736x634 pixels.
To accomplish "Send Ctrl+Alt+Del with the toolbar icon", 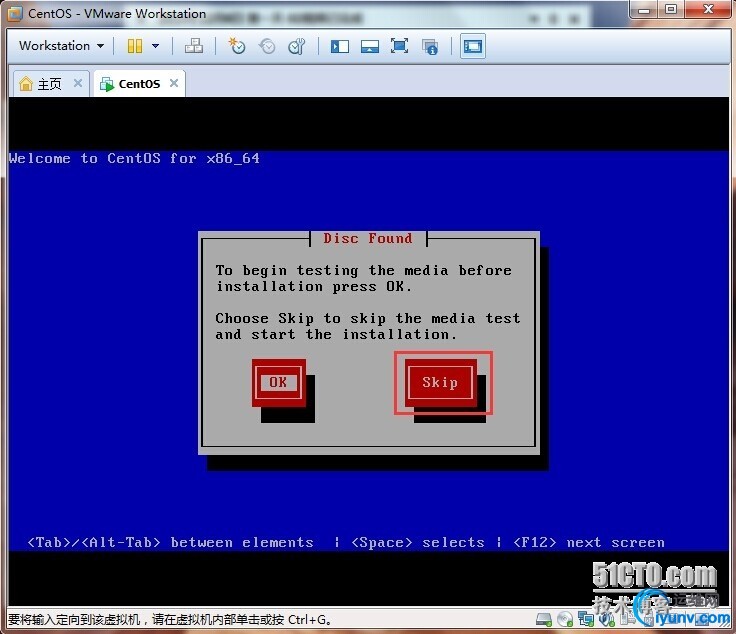I will pyautogui.click(x=194, y=46).
